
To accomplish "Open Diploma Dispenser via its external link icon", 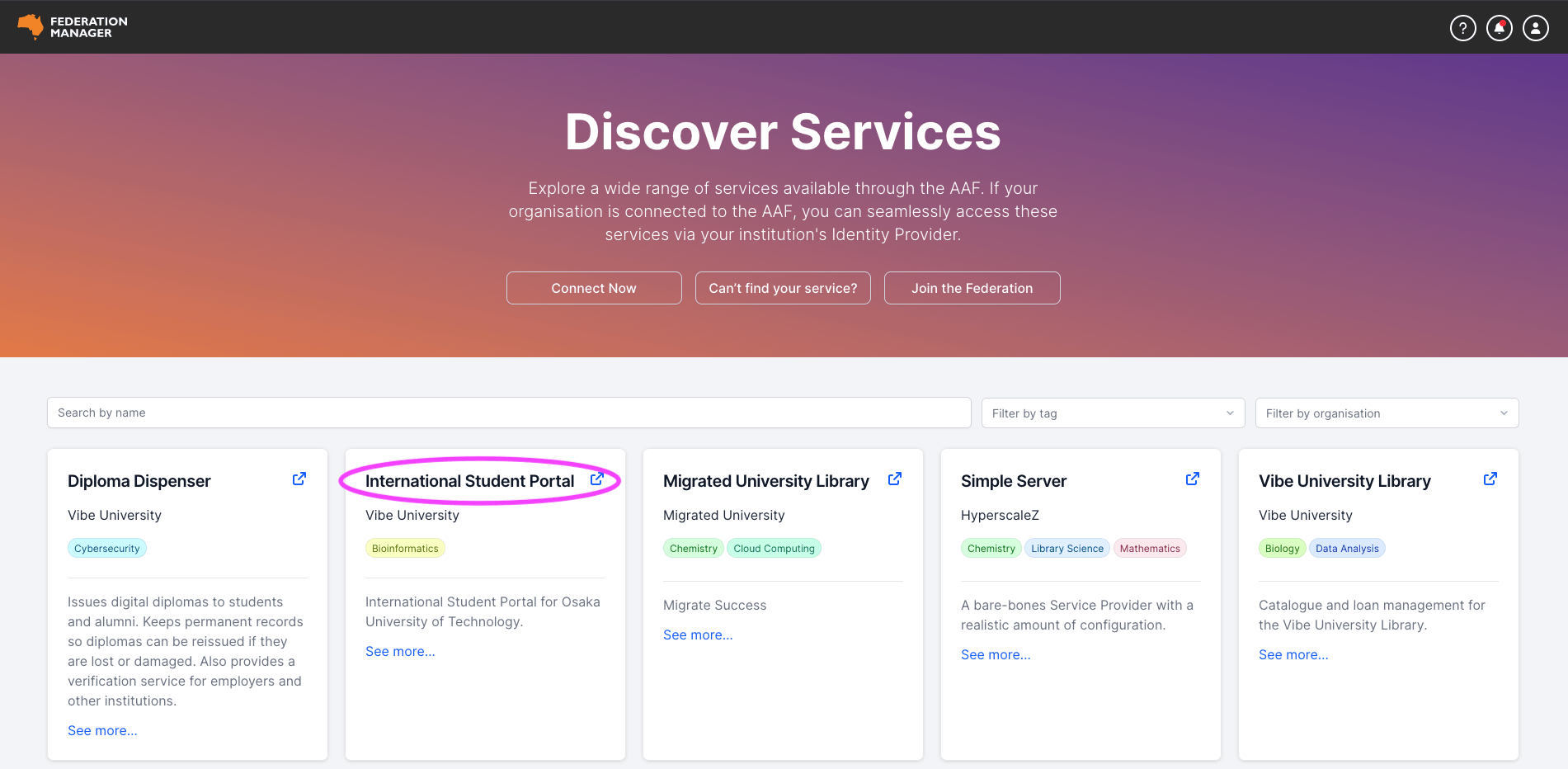I will (x=299, y=478).
